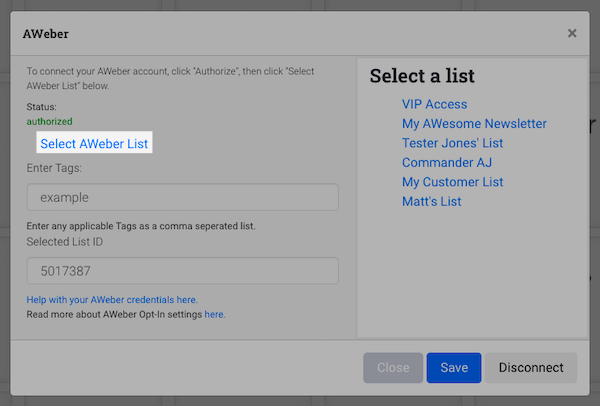
Task: Close the AWeber dialog with the X icon
Action: click(x=572, y=33)
